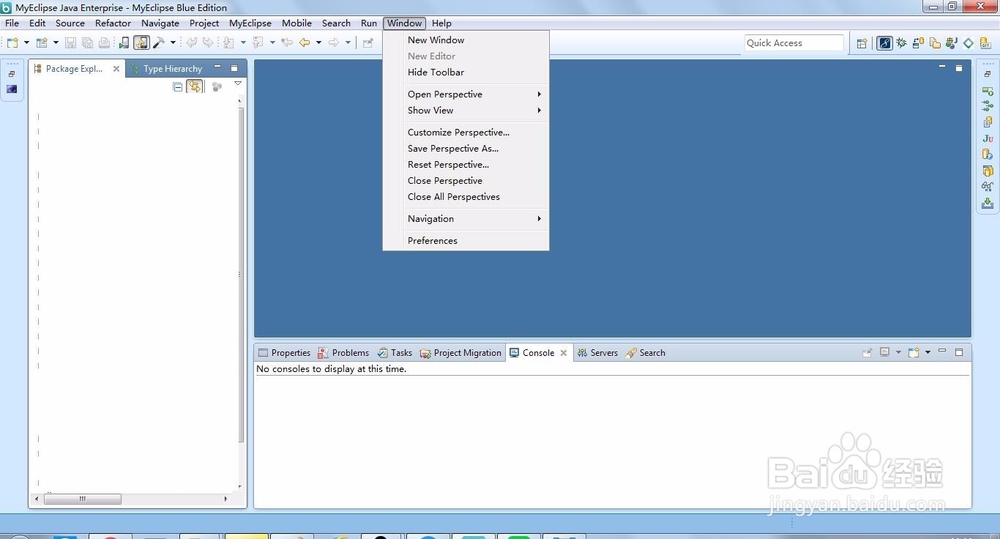The height and width of the screenshot is (539, 1000).
Task: Open the hammer tool dropdown arrow
Action: [x=173, y=43]
